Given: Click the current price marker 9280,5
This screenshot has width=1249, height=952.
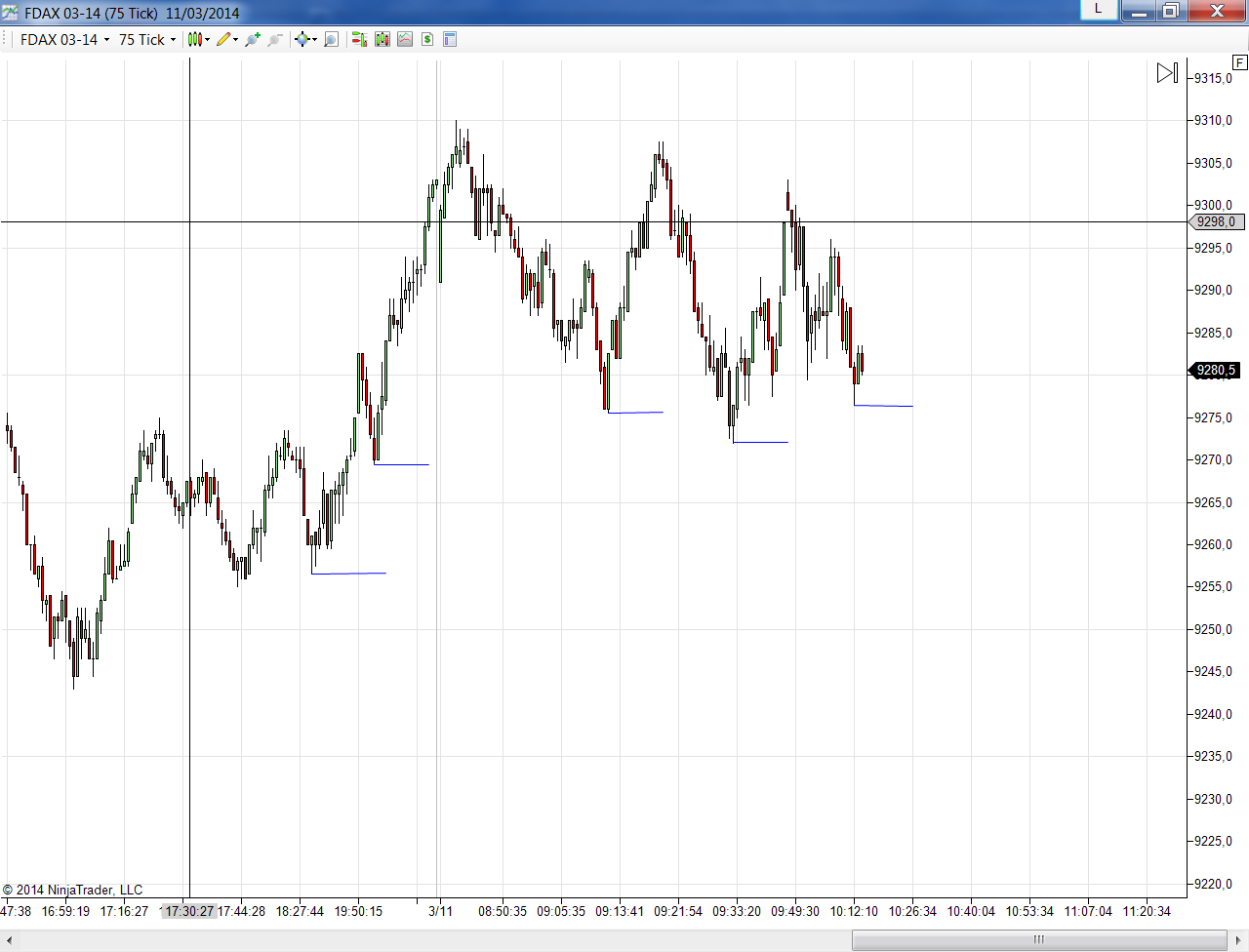Looking at the screenshot, I should click(1215, 371).
